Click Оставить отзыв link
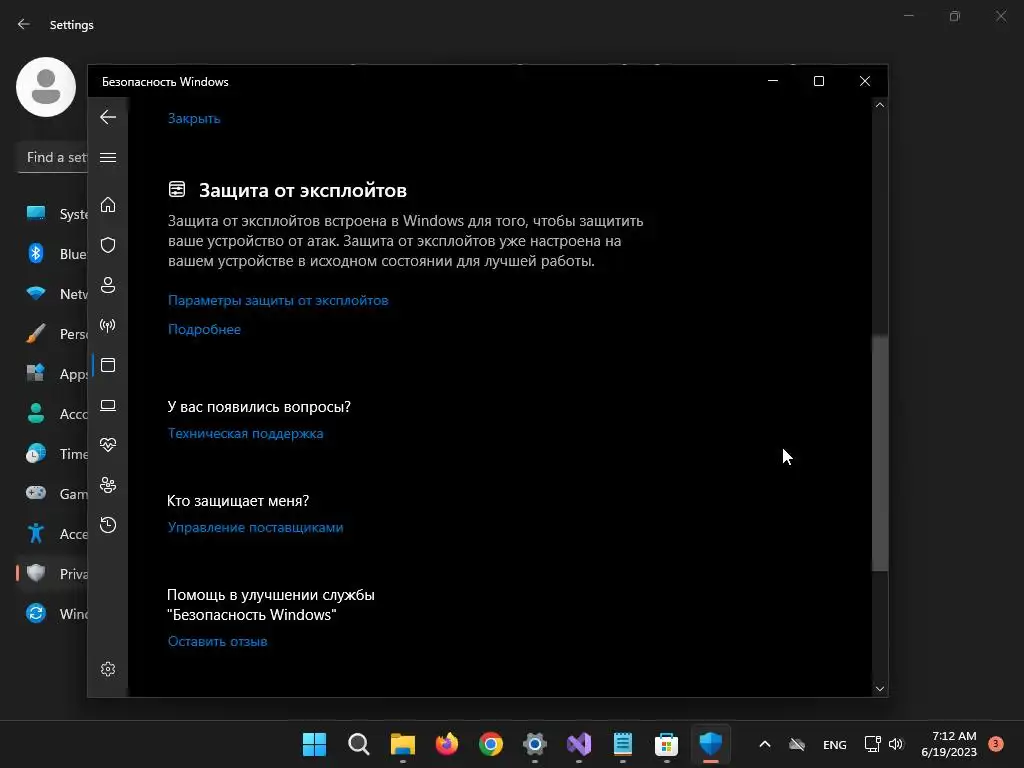Image resolution: width=1024 pixels, height=768 pixels. (217, 641)
